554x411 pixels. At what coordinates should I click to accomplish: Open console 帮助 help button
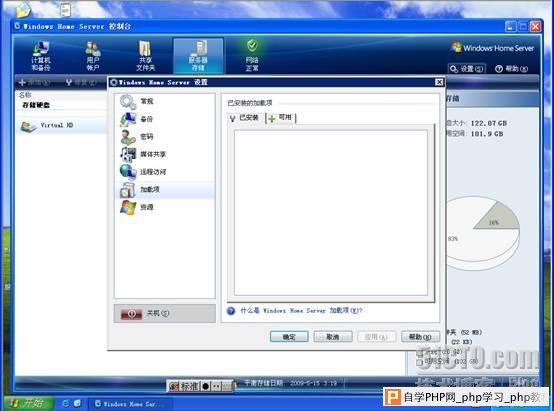pyautogui.click(x=511, y=69)
